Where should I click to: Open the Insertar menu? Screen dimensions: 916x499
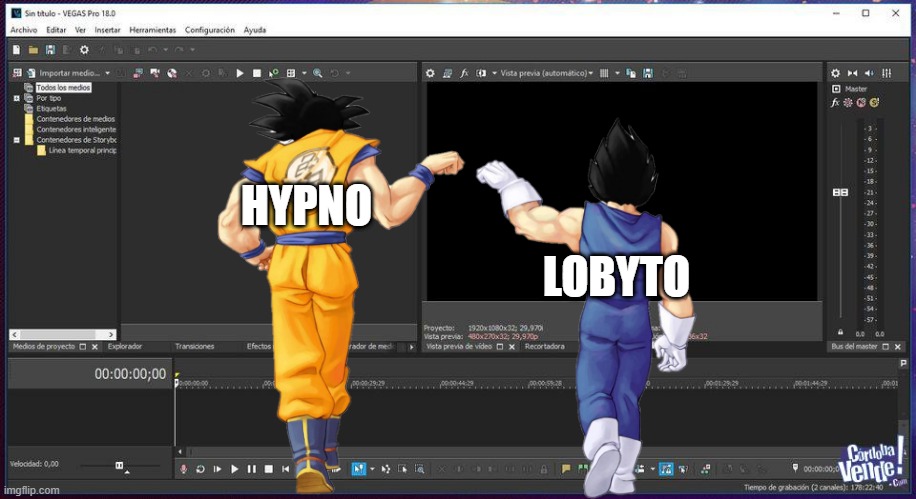tap(107, 30)
